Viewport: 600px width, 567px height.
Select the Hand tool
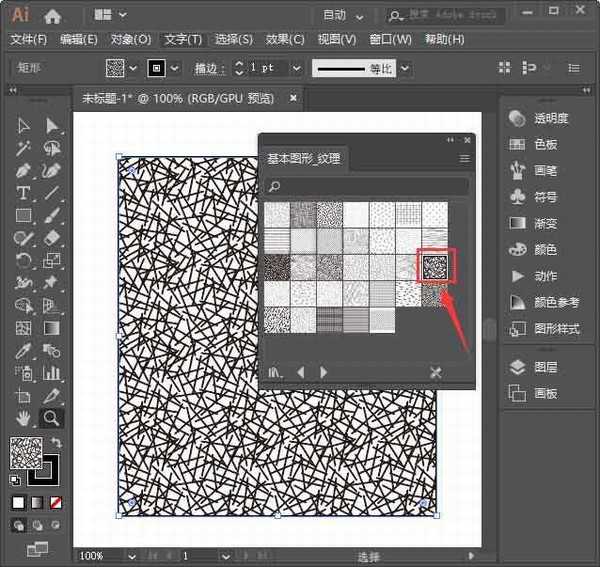coord(24,419)
